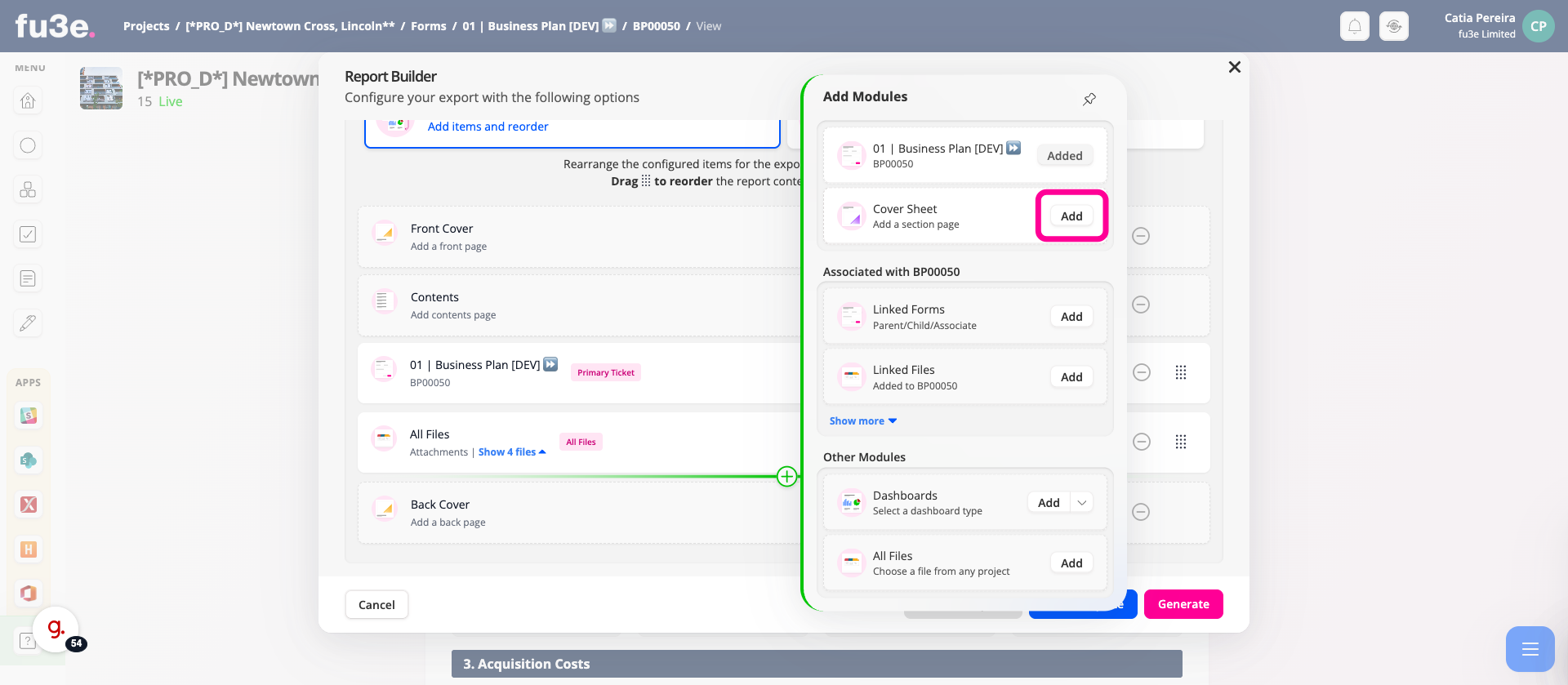Image resolution: width=1568 pixels, height=685 pixels.
Task: Click the Cancel button
Action: [x=376, y=605]
